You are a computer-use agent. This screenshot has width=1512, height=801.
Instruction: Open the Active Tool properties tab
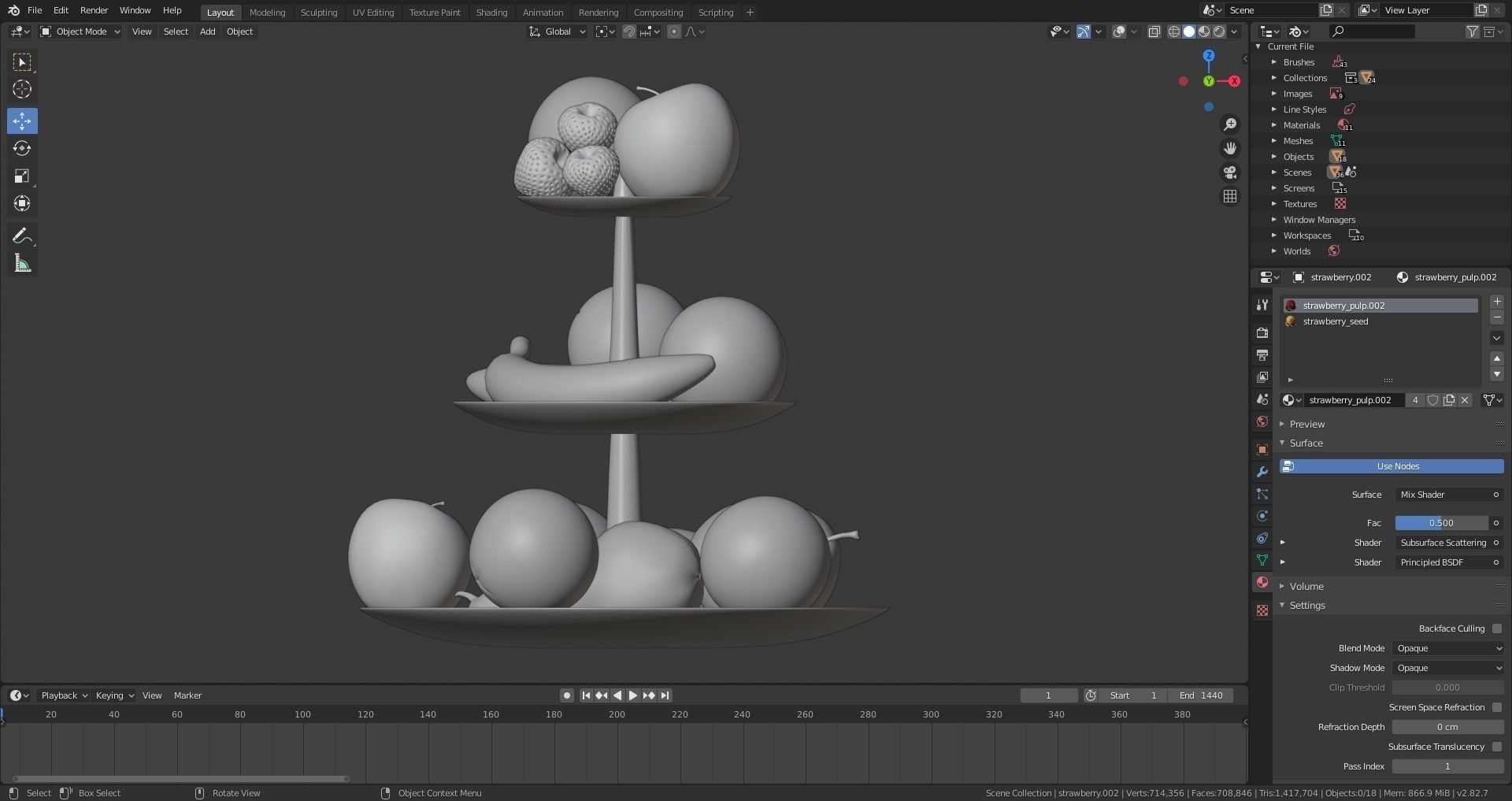pos(1262,305)
